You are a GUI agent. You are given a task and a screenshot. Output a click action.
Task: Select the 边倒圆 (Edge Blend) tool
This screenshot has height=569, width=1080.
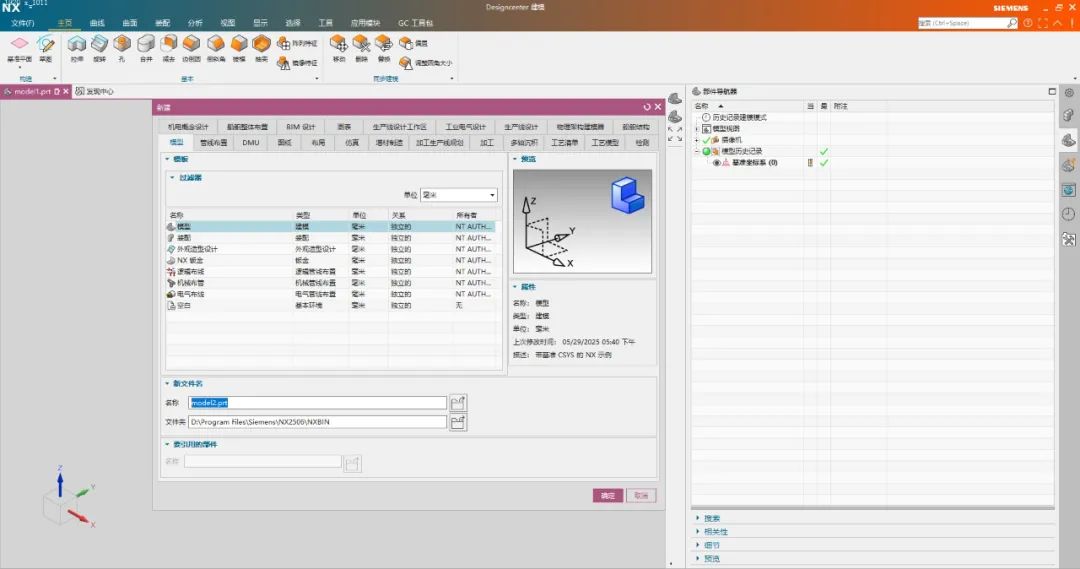[x=191, y=49]
